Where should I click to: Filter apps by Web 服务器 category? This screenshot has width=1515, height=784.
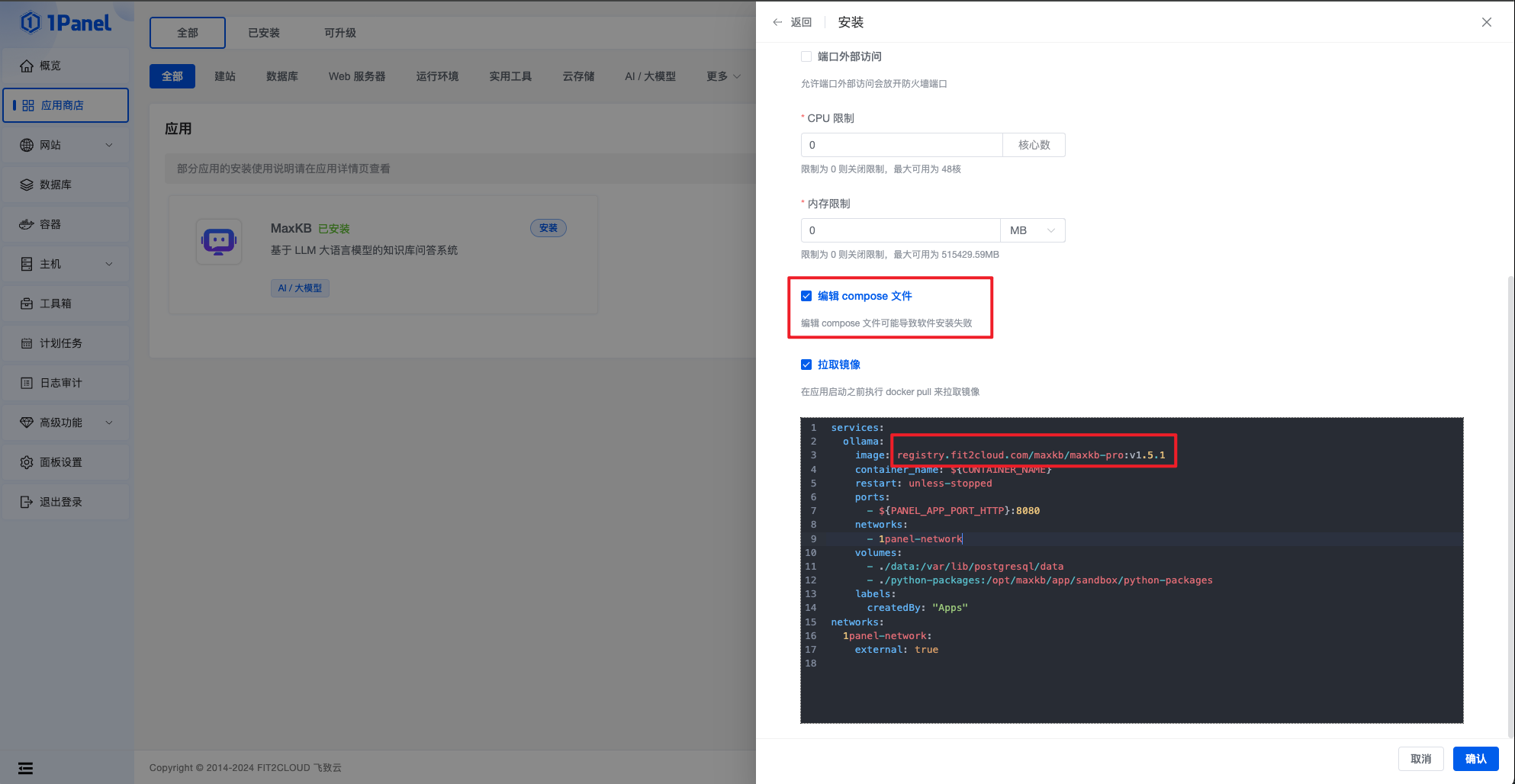(357, 76)
